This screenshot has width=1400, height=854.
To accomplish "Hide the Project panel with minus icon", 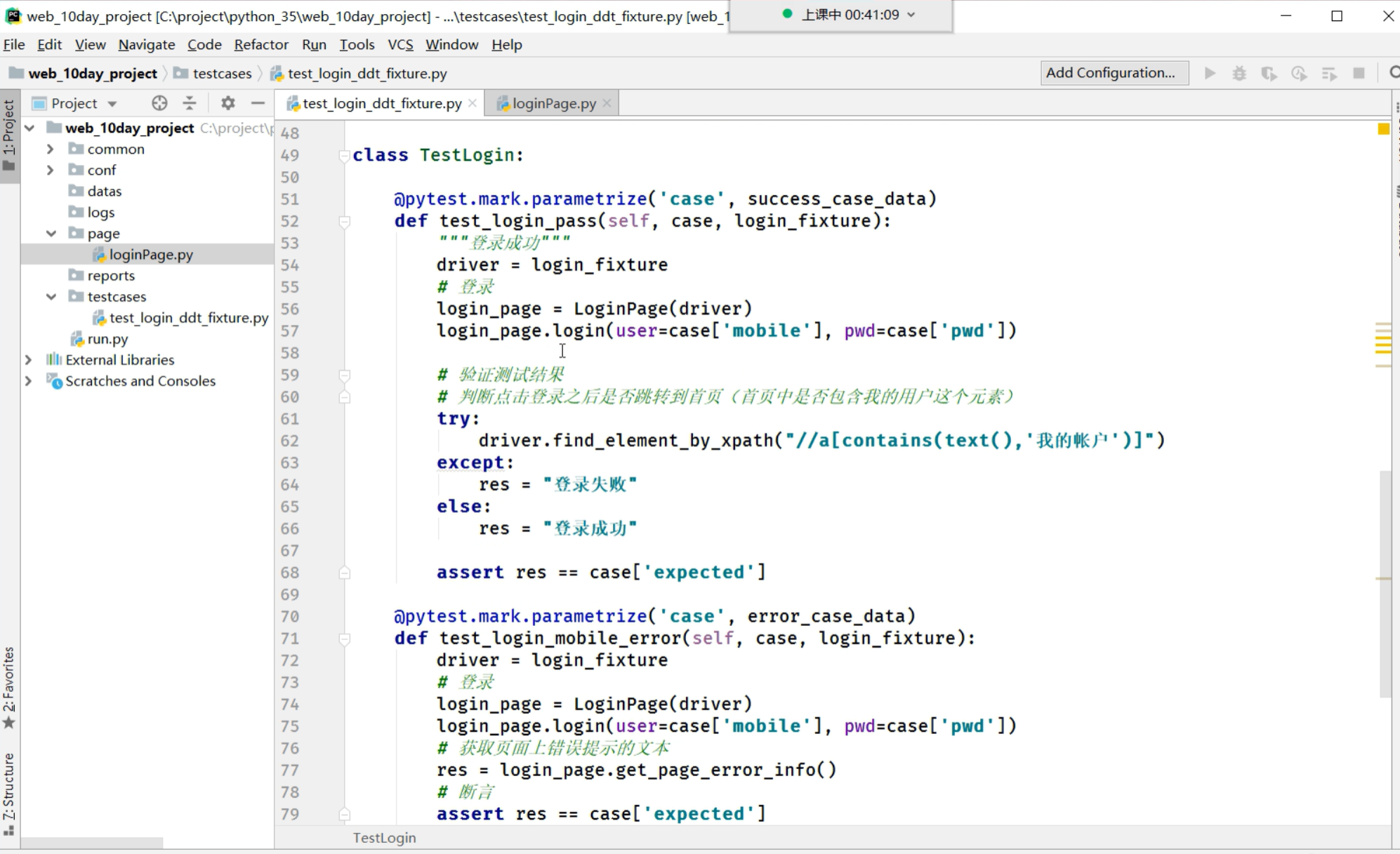I will 258,103.
